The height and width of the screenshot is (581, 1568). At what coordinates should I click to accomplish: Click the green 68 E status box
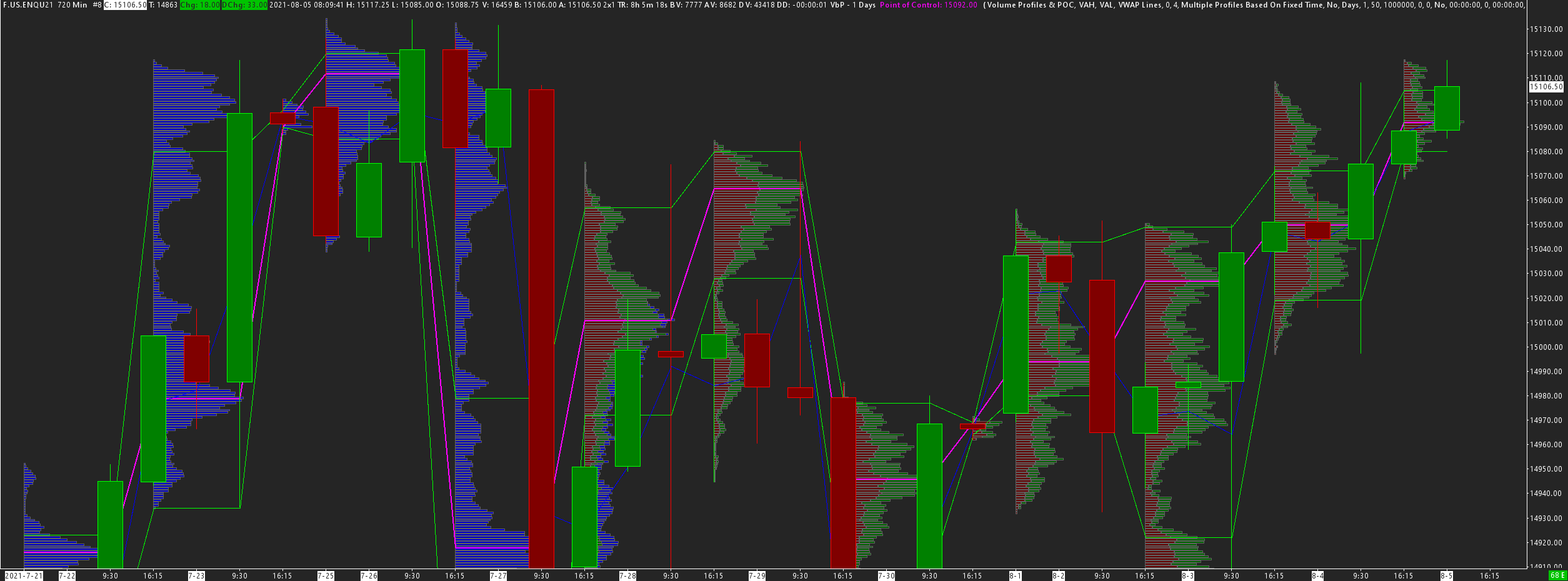pyautogui.click(x=1556, y=575)
